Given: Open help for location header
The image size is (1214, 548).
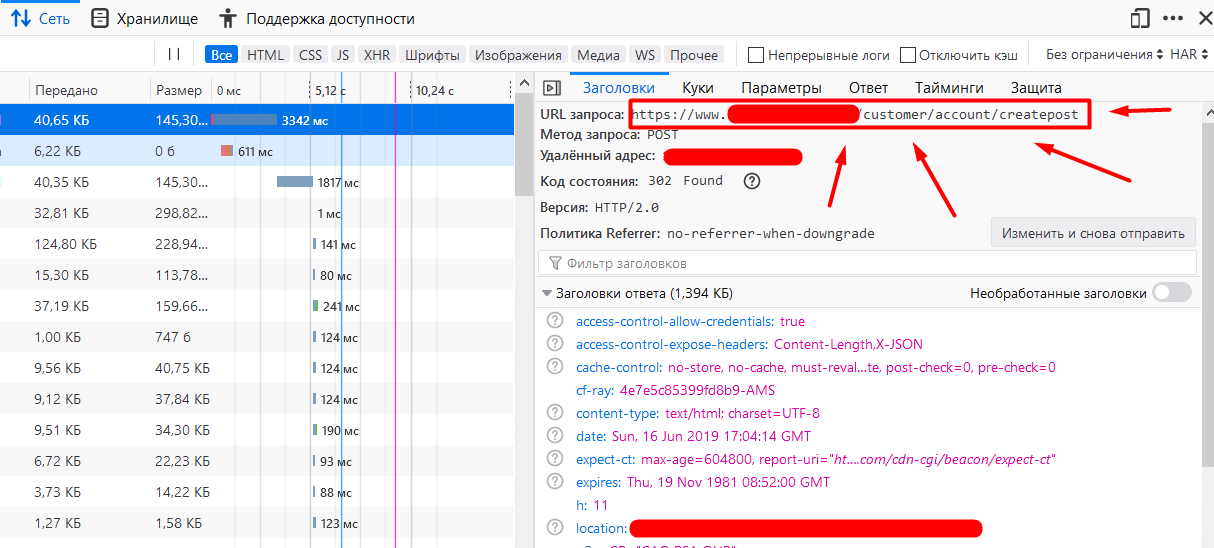Looking at the screenshot, I should pyautogui.click(x=553, y=528).
